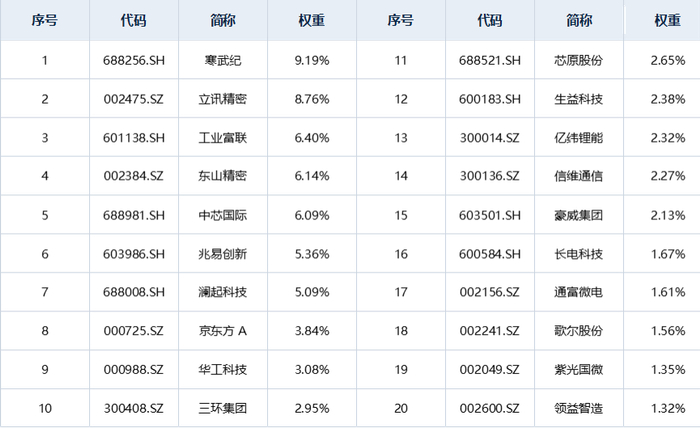Select code 002156.SZ
Screen dimensions: 700x428
tap(490, 292)
